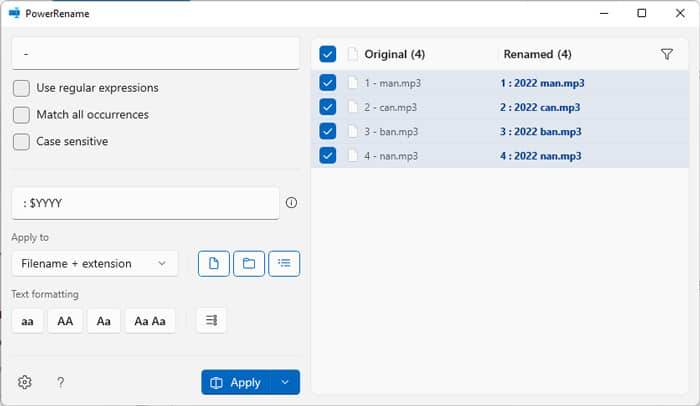
Task: Select the 3 - ban.mp3 original filename
Action: coord(391,132)
